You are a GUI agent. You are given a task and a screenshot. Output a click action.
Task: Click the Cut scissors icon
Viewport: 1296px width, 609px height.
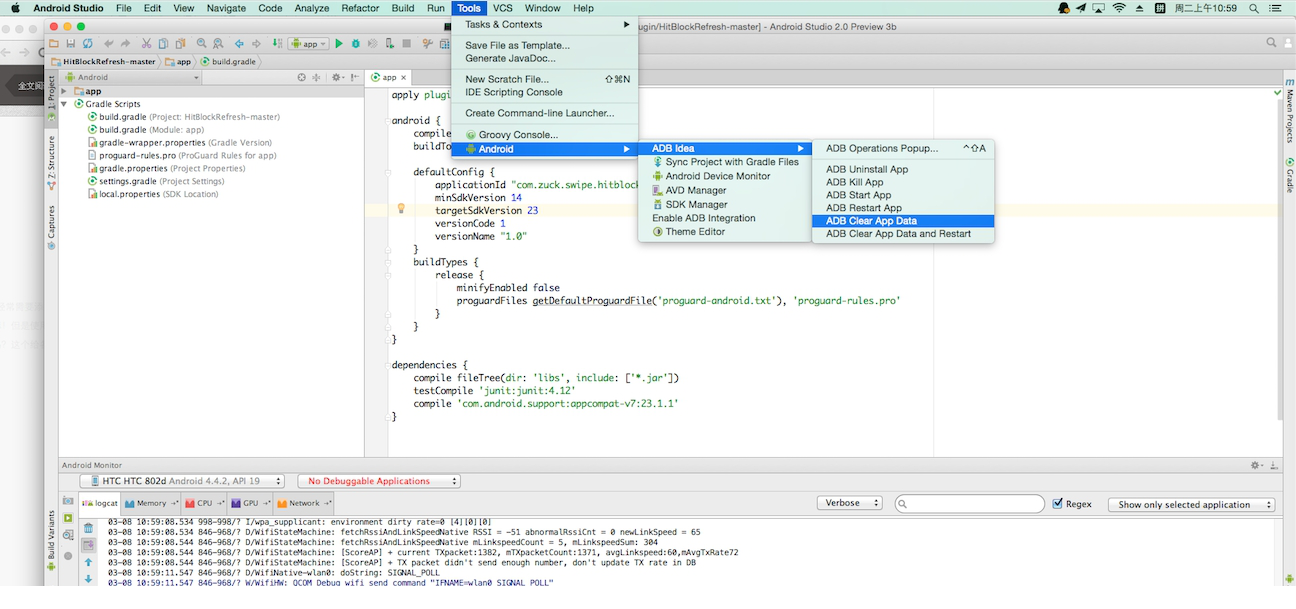[146, 44]
